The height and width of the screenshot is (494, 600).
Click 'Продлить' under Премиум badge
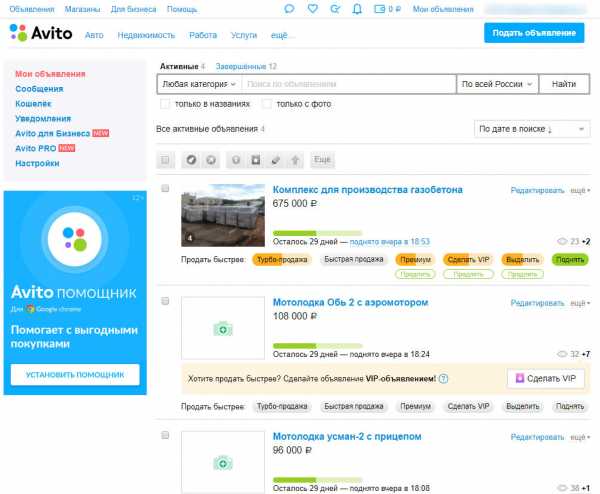click(415, 274)
